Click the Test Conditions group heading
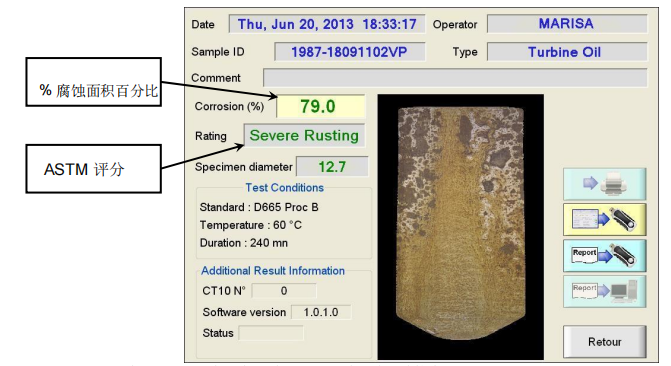The height and width of the screenshot is (366, 671). tap(284, 187)
